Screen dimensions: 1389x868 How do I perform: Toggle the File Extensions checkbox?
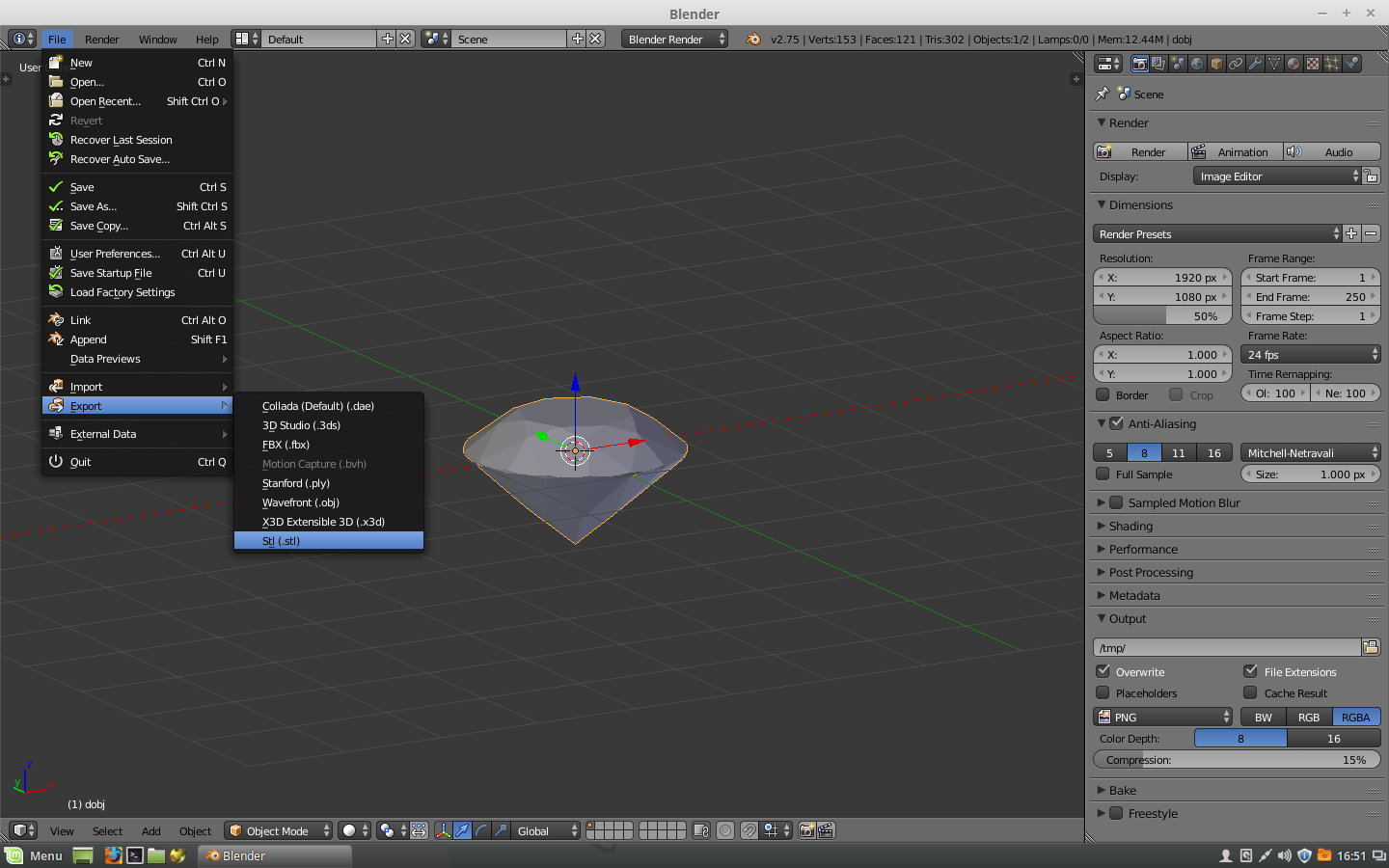click(1250, 671)
